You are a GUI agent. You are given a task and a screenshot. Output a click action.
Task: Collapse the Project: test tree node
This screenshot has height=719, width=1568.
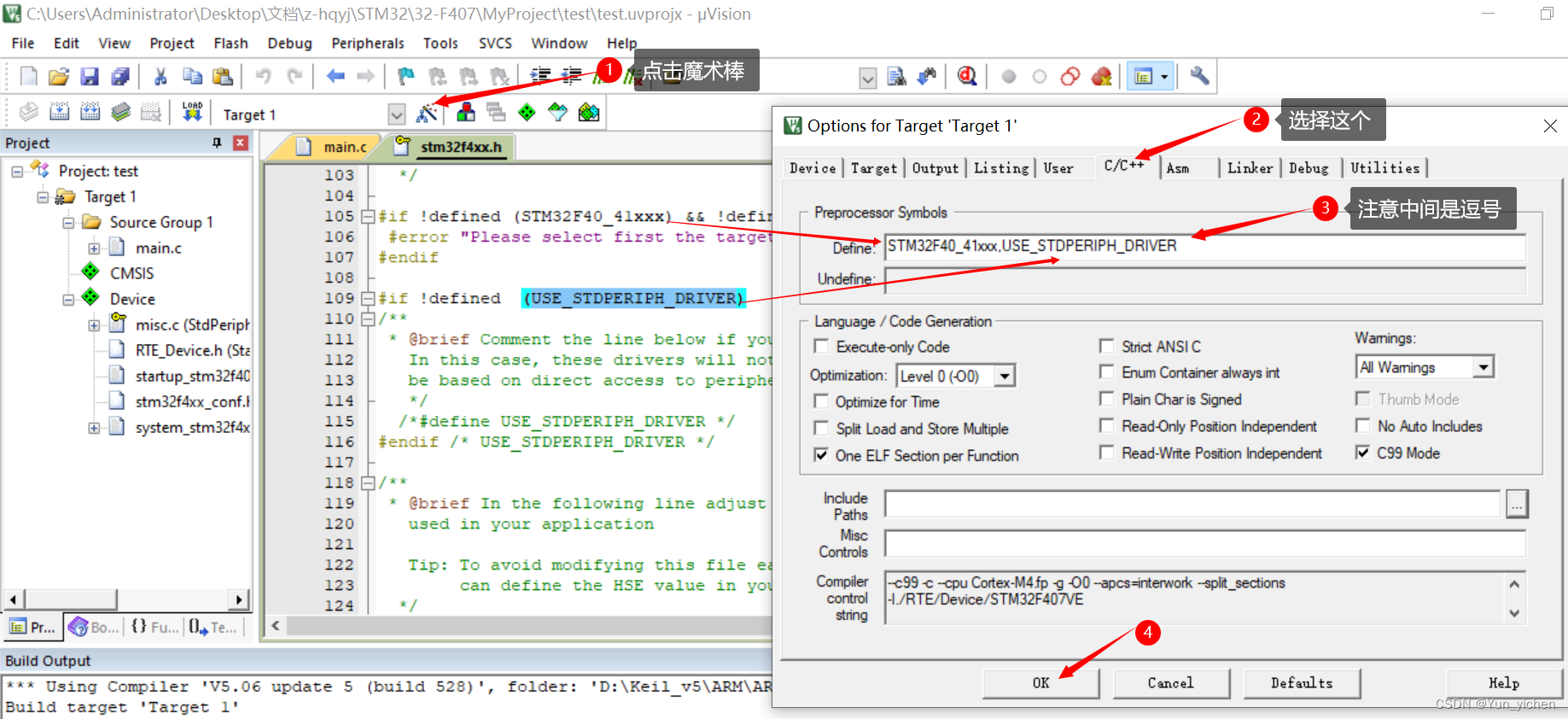pos(17,172)
